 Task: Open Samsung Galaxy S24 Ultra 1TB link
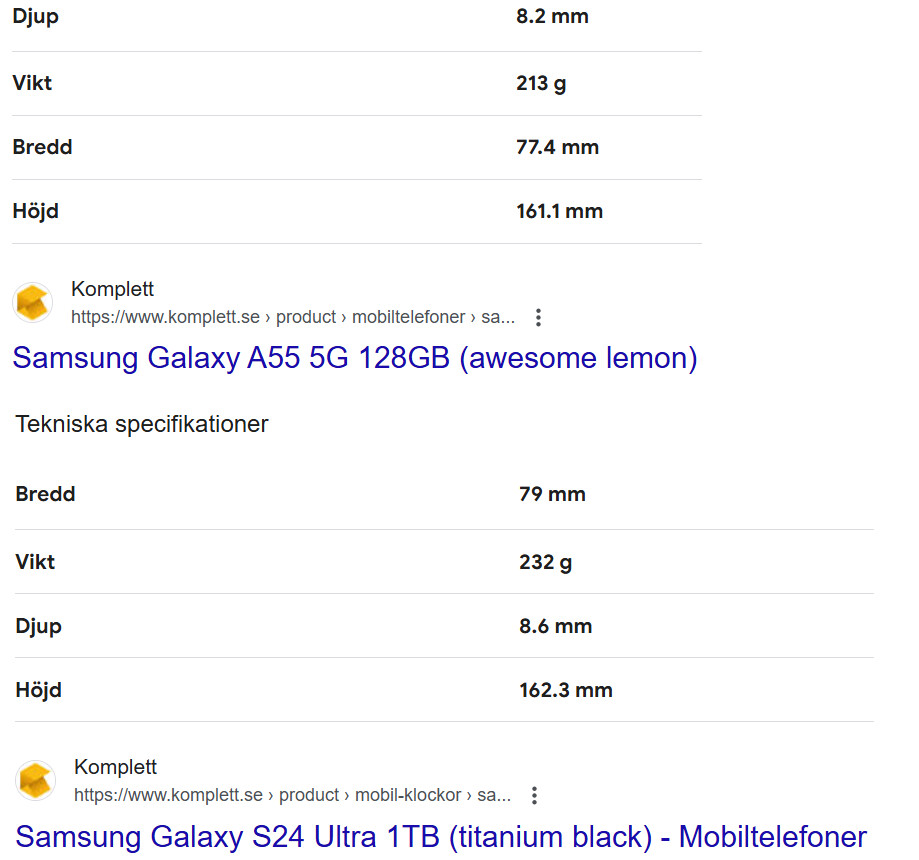440,836
